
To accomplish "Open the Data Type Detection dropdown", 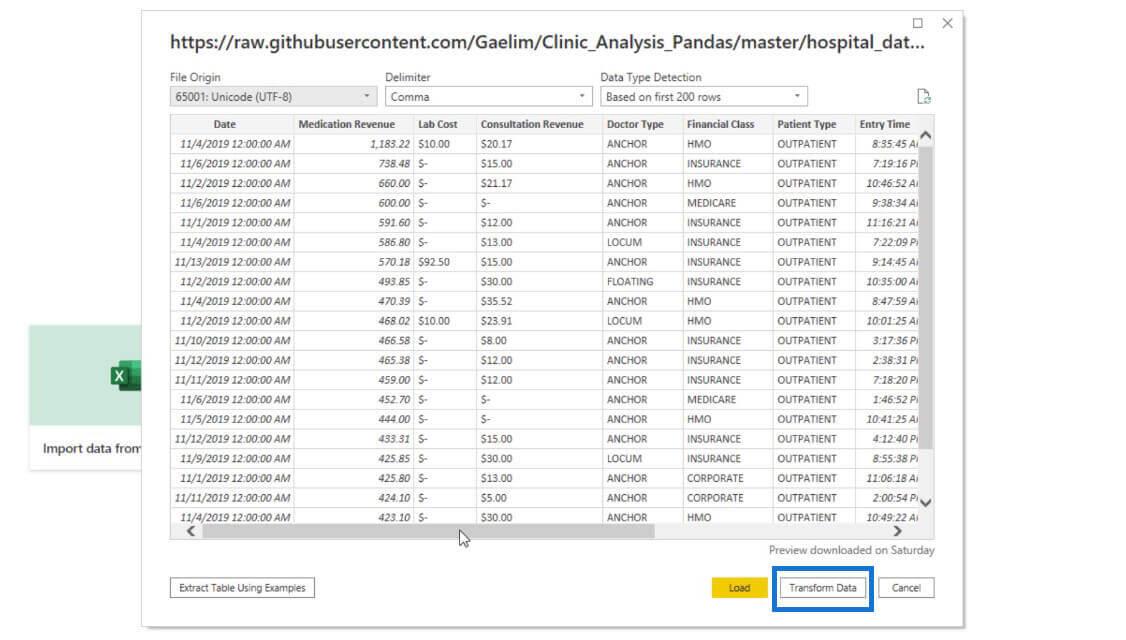I will [704, 96].
